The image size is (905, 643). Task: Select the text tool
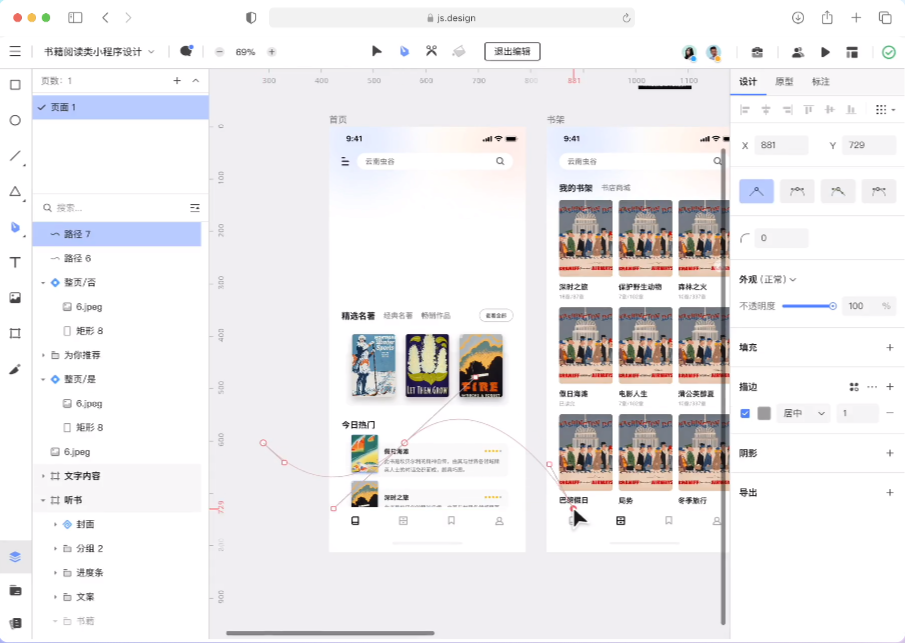[x=16, y=262]
